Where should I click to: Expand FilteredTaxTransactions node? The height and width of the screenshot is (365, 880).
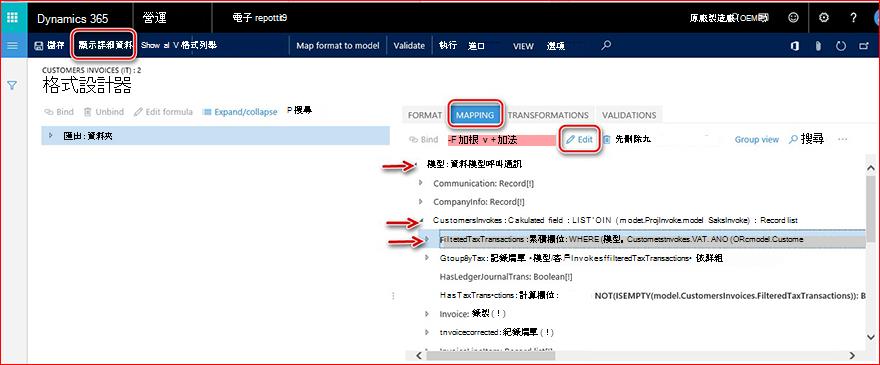tap(427, 239)
